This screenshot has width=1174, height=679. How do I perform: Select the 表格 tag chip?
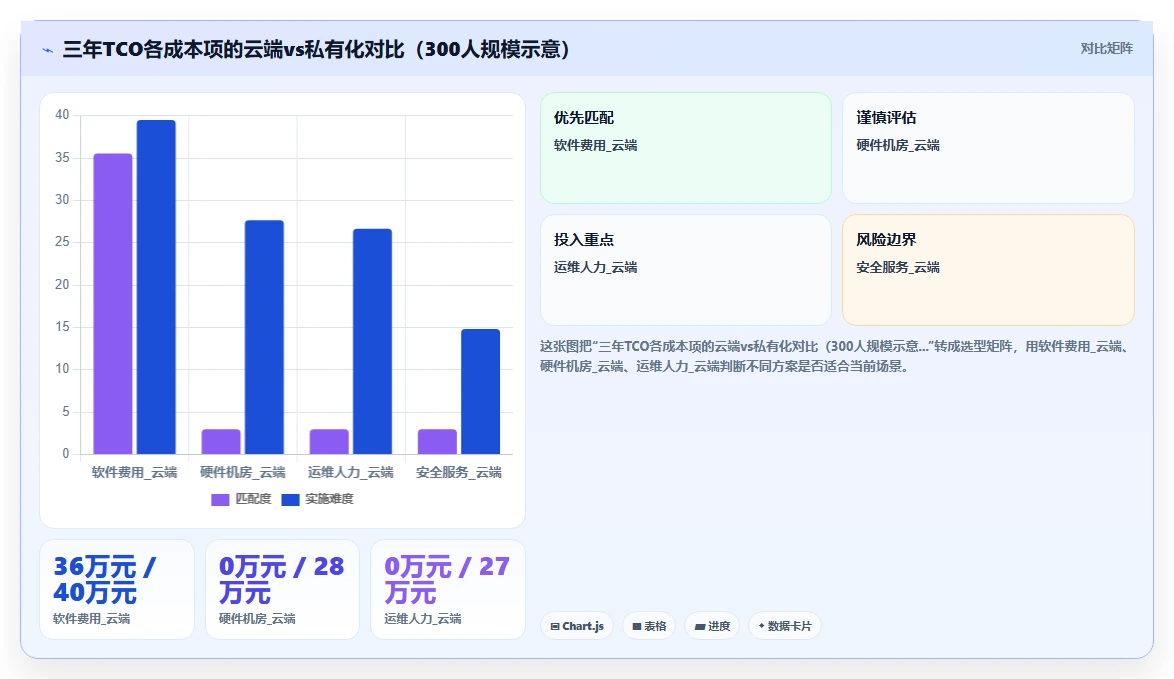(649, 626)
